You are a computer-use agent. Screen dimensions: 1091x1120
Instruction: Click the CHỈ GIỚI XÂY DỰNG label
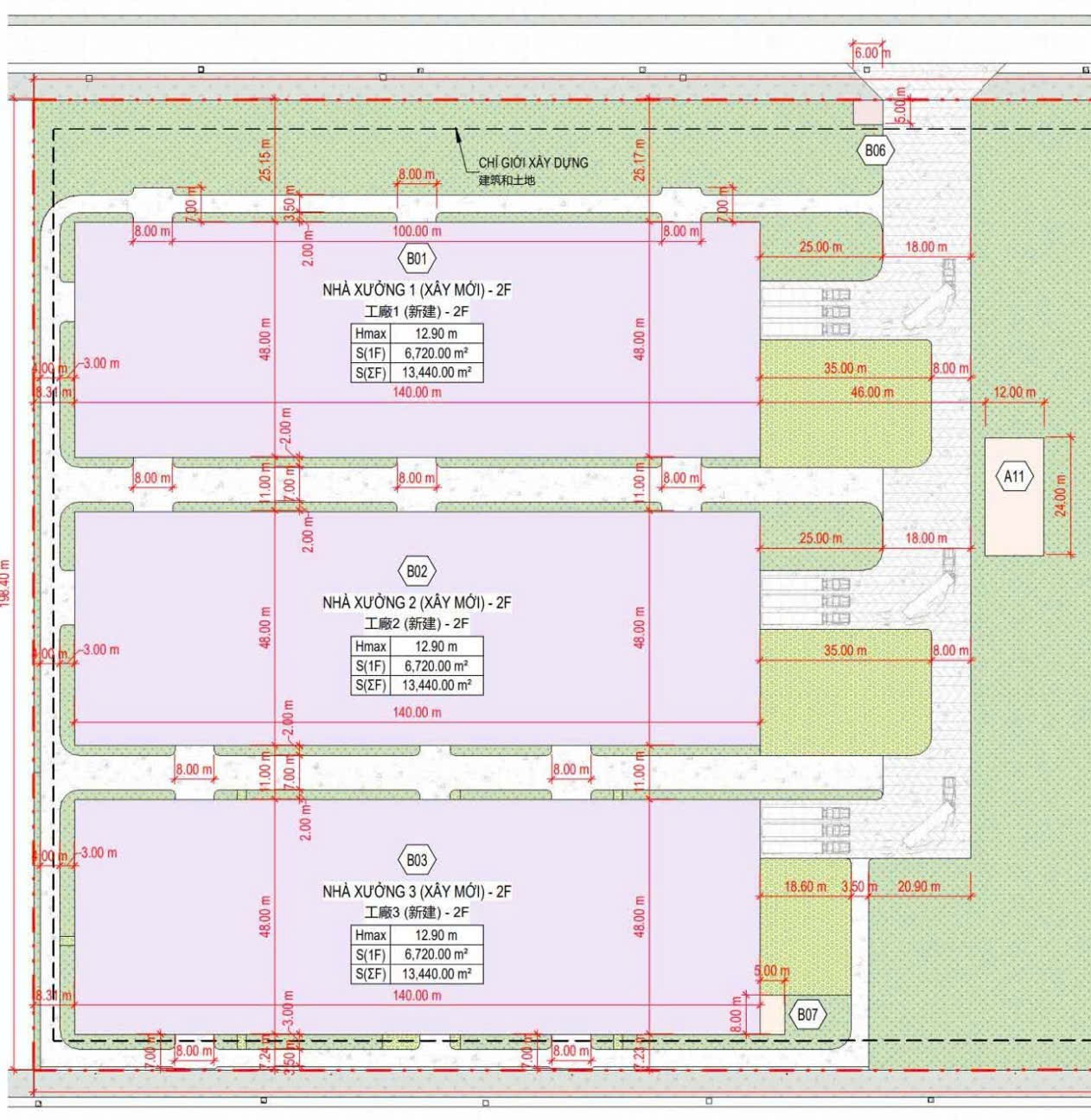(533, 162)
